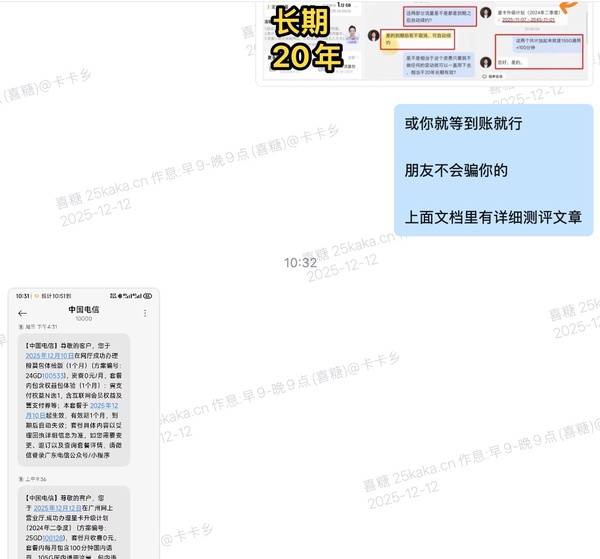Open the three-dot menu in the SMS screenshot
The height and width of the screenshot is (559, 600).
click(147, 314)
